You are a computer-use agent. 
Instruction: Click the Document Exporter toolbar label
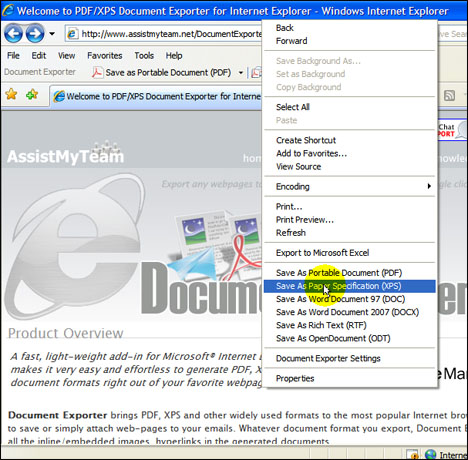tap(40, 72)
